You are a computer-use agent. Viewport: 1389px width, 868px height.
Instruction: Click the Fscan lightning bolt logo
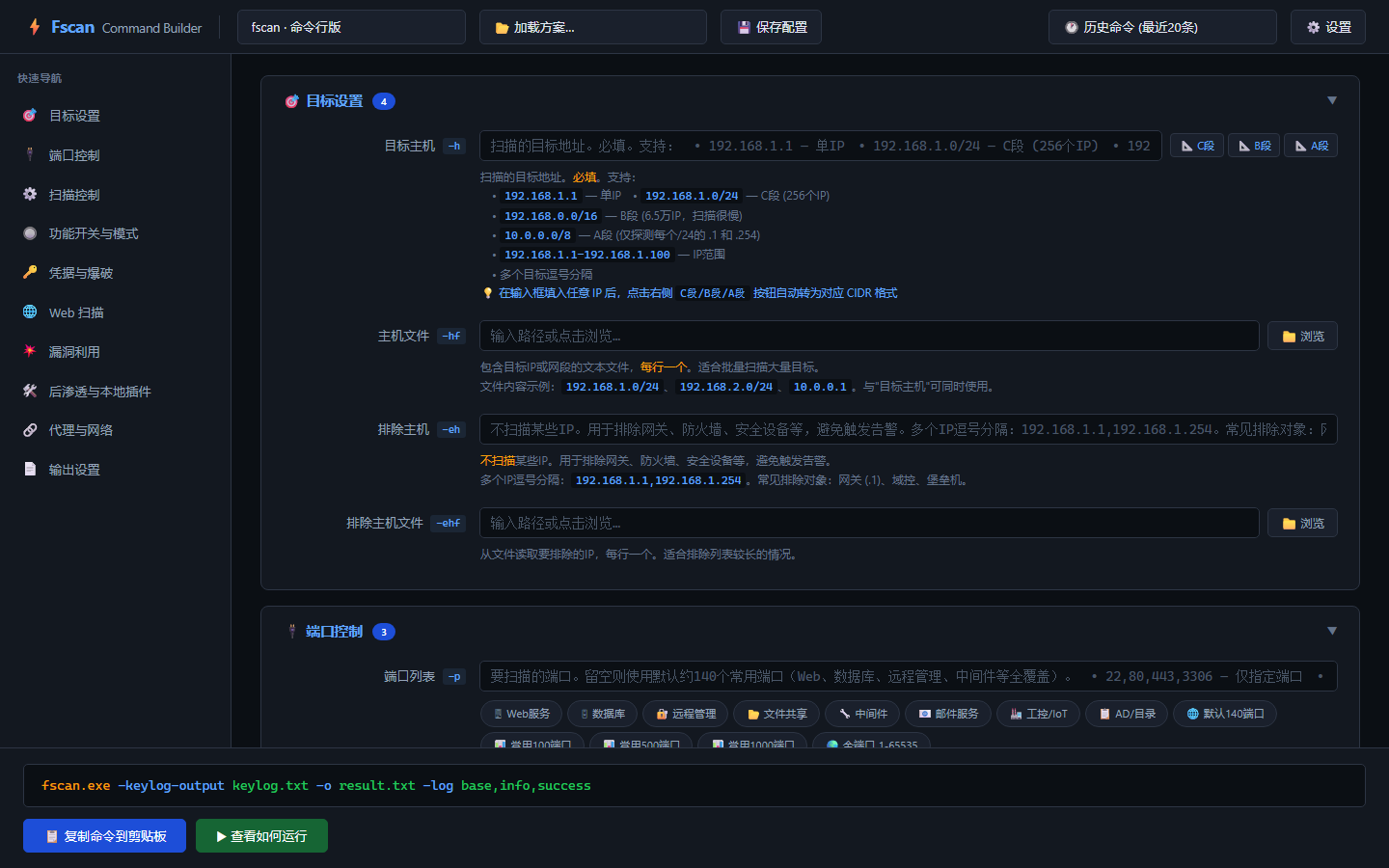point(35,27)
